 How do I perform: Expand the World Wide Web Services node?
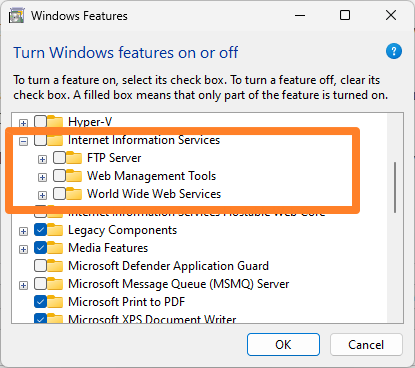coord(42,195)
